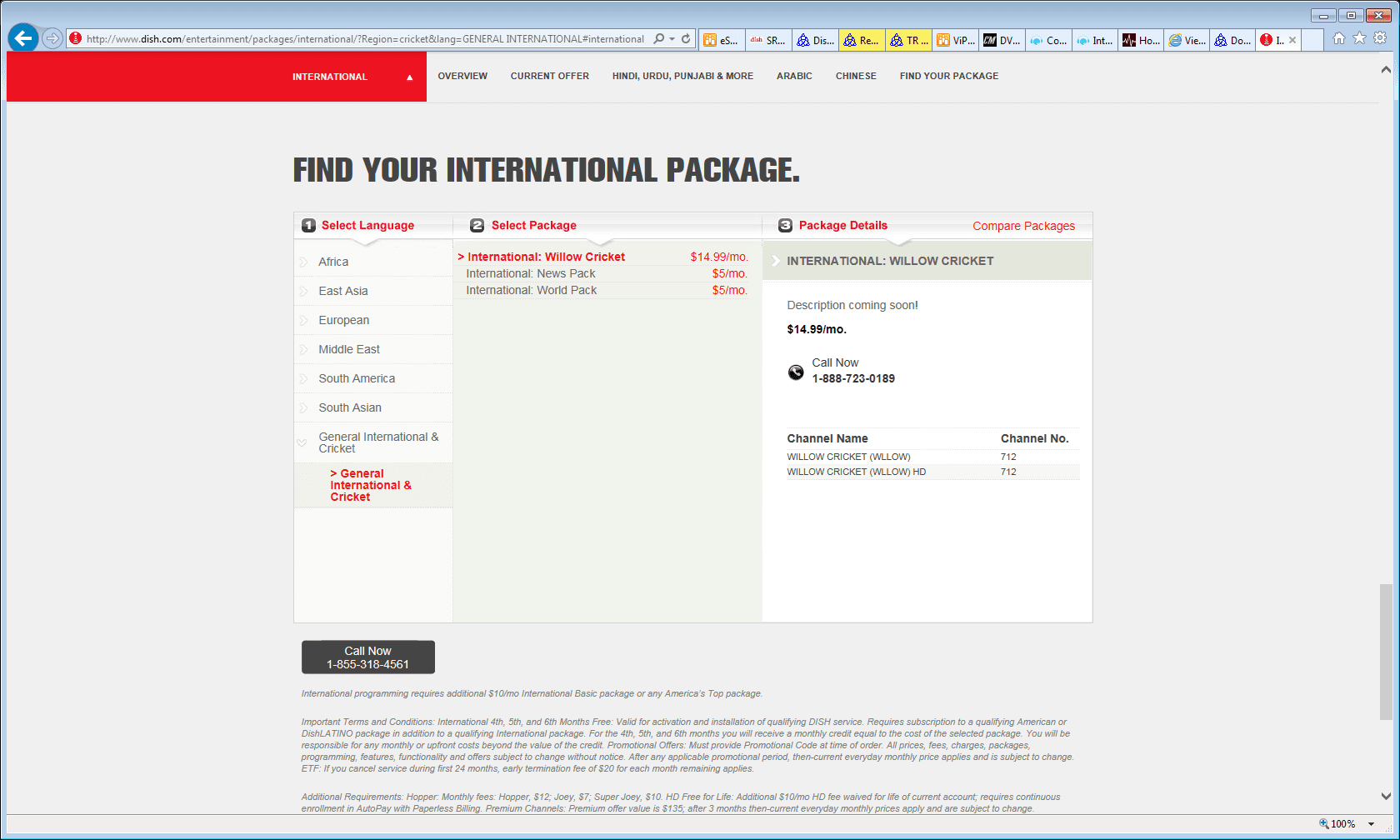Switch to the SR... dish tab
The image size is (1400, 840).
[x=768, y=40]
